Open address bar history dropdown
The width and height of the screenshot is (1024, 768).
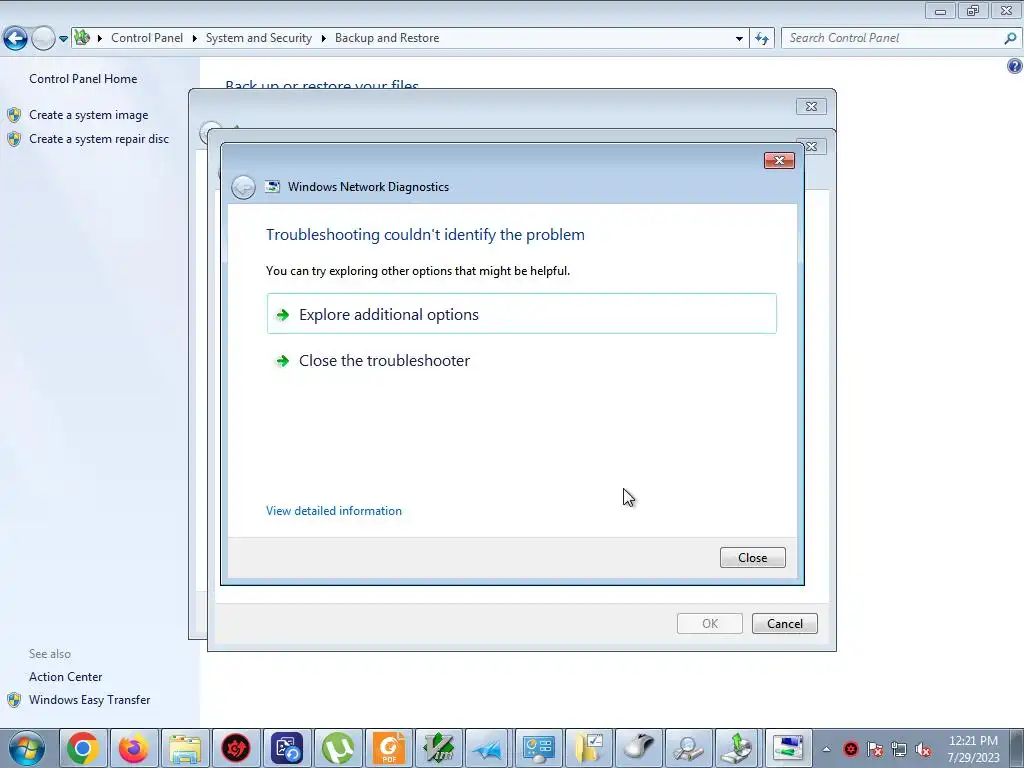pyautogui.click(x=739, y=39)
